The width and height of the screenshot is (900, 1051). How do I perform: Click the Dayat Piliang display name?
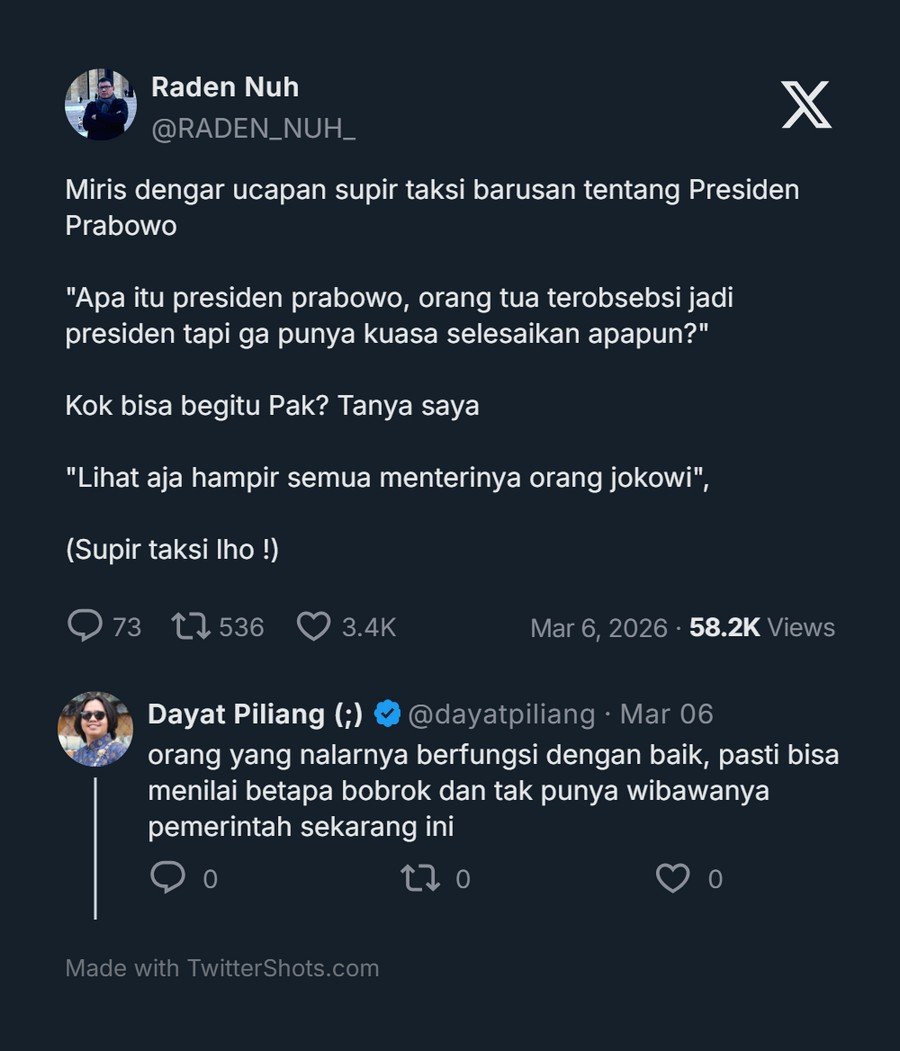[x=256, y=714]
